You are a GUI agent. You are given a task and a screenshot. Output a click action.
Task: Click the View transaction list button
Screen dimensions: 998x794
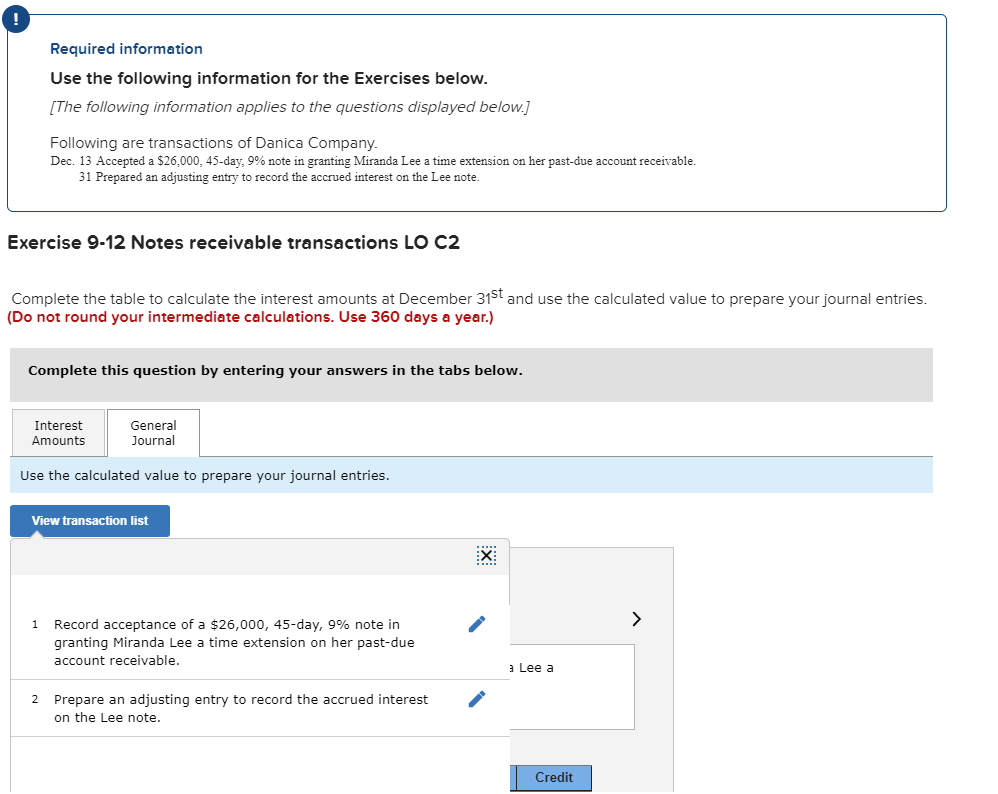click(90, 521)
